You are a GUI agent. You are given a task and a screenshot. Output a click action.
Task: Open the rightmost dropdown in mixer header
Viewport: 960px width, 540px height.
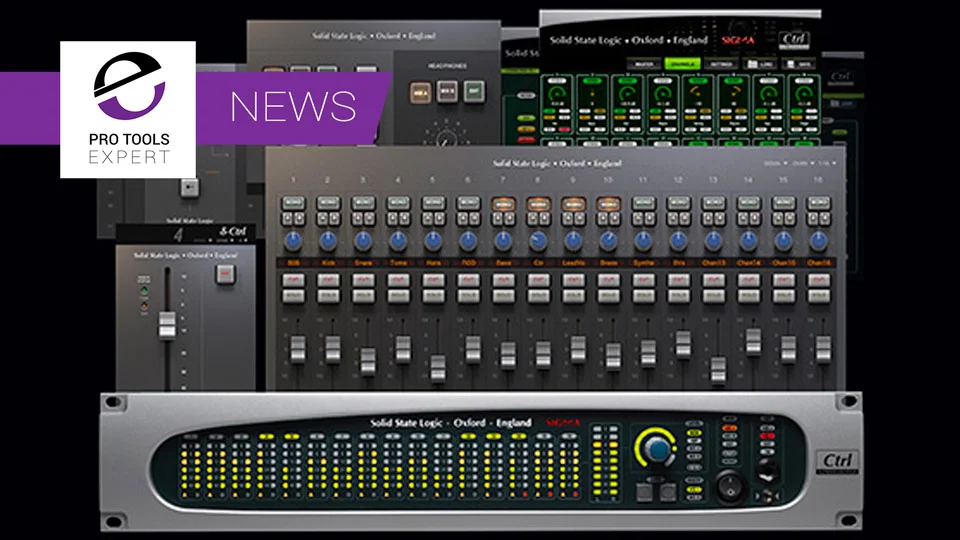(827, 163)
